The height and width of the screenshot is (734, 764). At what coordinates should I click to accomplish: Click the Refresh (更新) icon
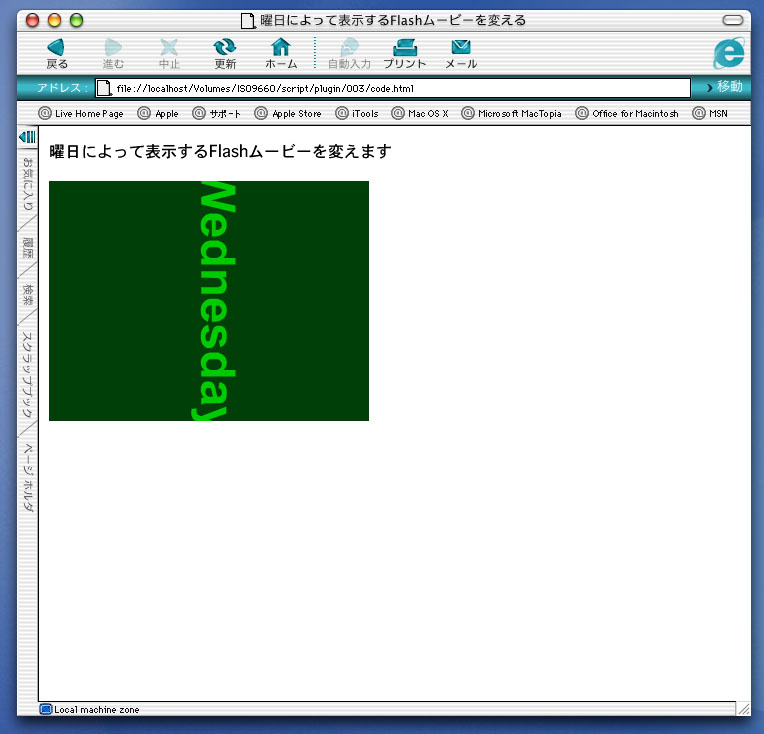(225, 47)
